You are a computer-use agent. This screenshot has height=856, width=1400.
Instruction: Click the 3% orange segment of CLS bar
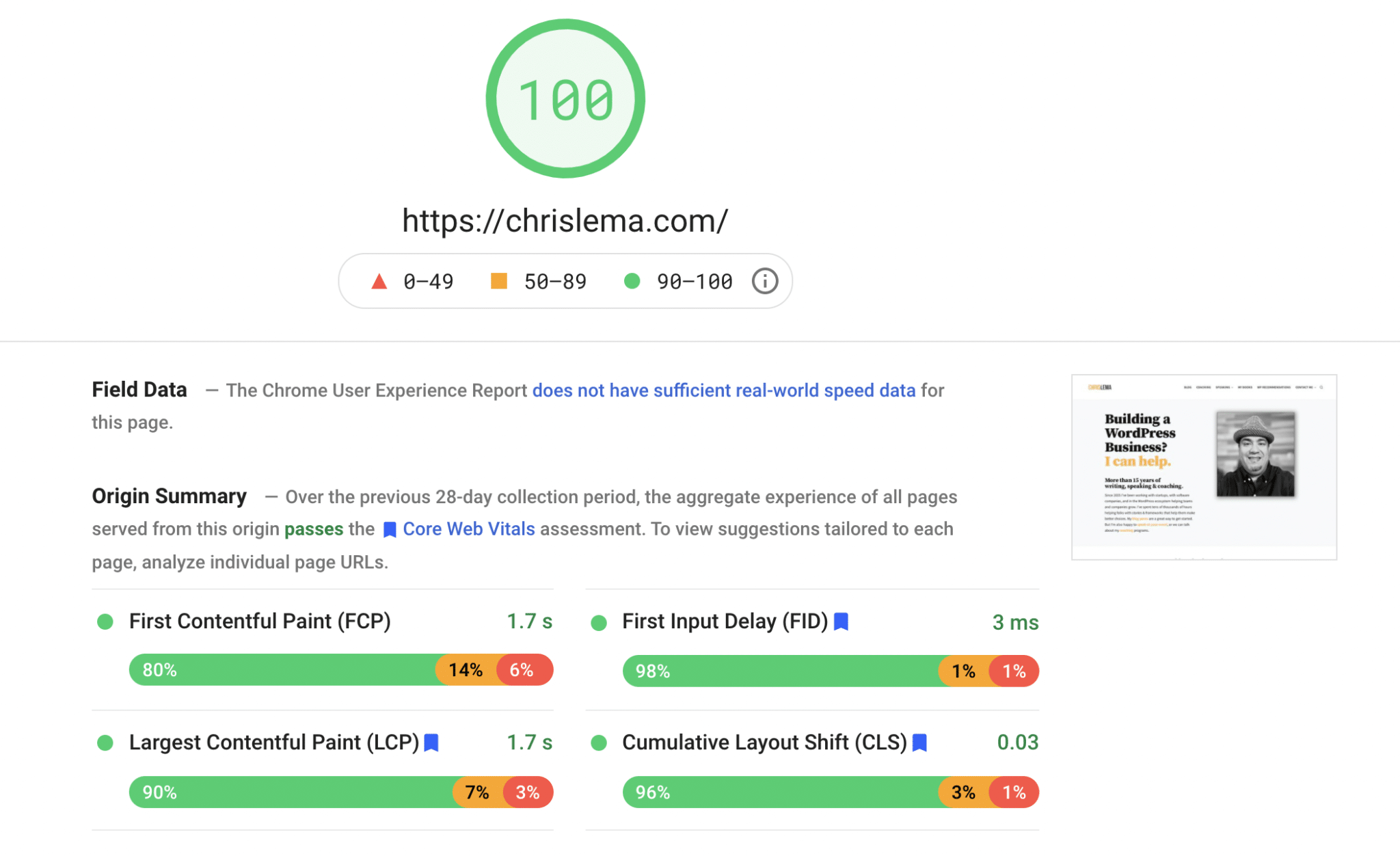coord(964,792)
